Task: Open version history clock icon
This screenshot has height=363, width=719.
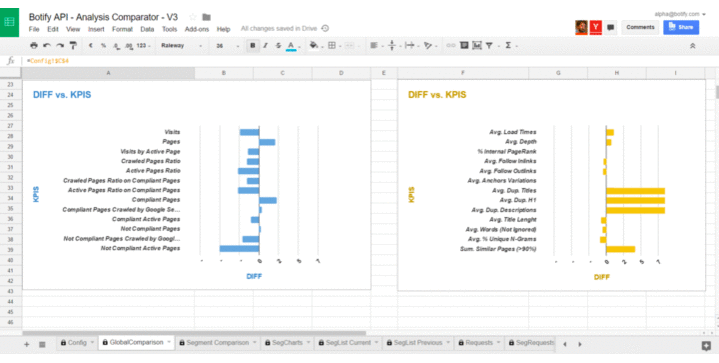Action: [325, 28]
